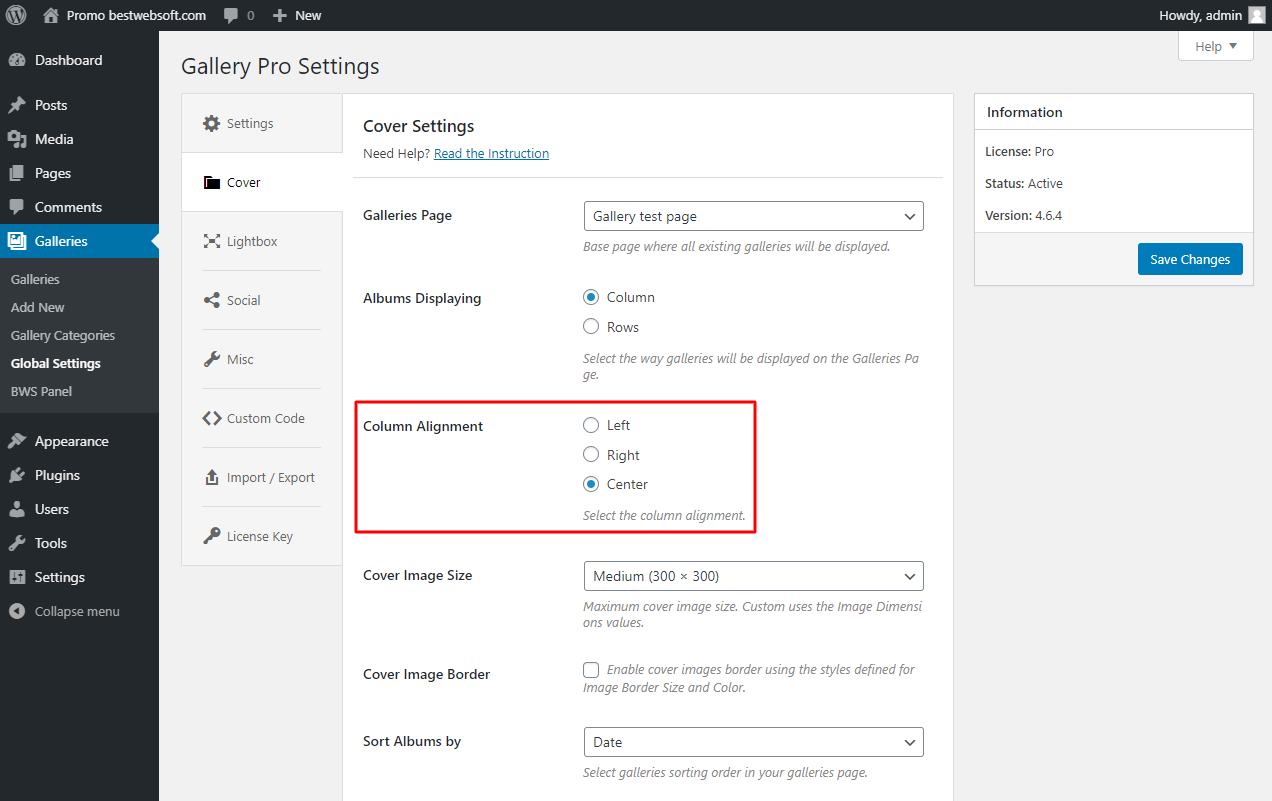
Task: Click the Comments speech bubble sidebar icon
Action: click(17, 207)
